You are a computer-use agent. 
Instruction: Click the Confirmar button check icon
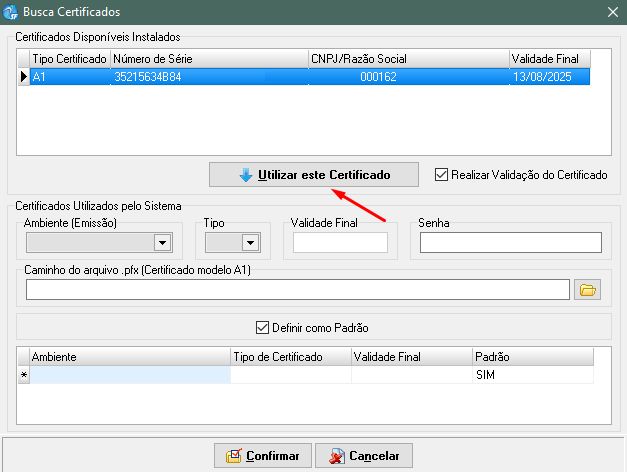[233, 456]
